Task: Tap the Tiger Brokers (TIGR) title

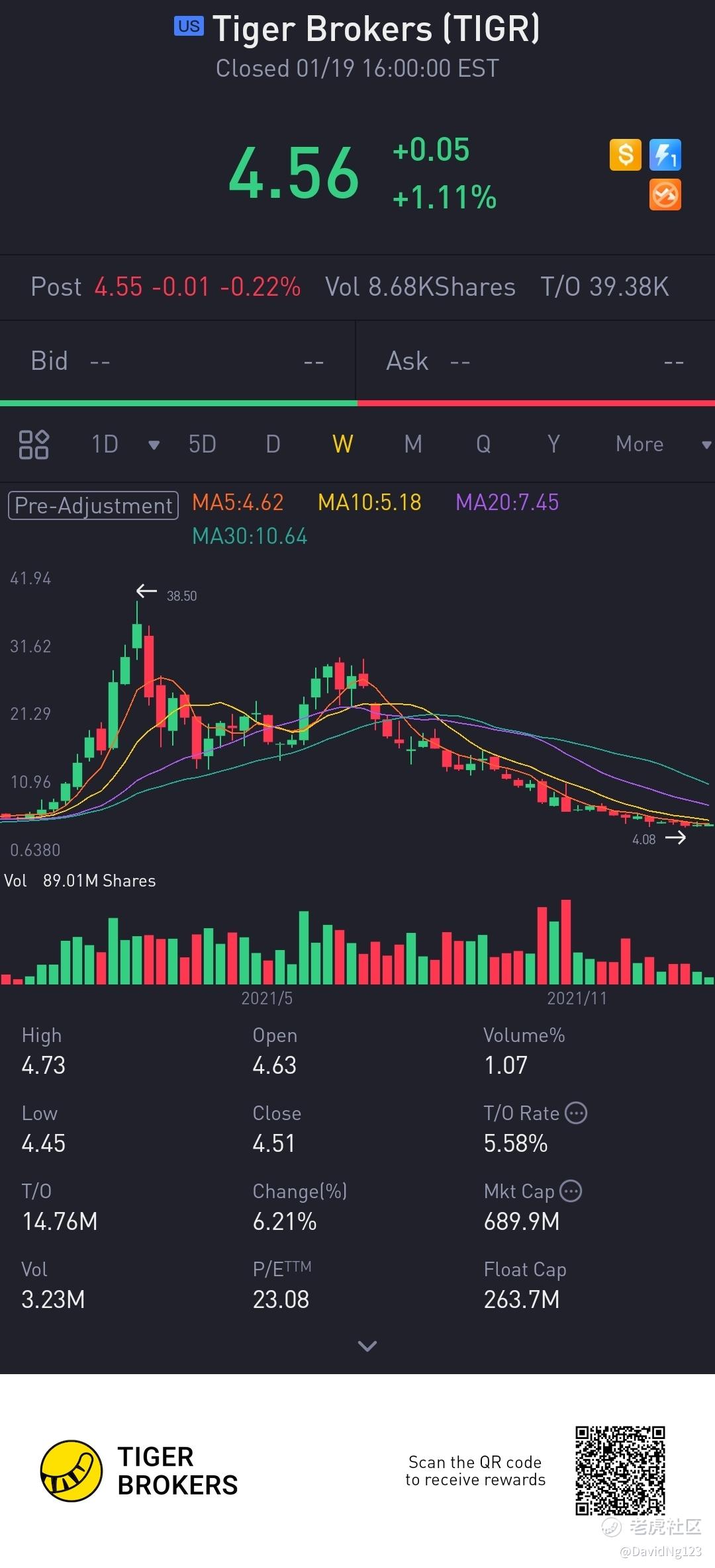Action: (x=376, y=29)
